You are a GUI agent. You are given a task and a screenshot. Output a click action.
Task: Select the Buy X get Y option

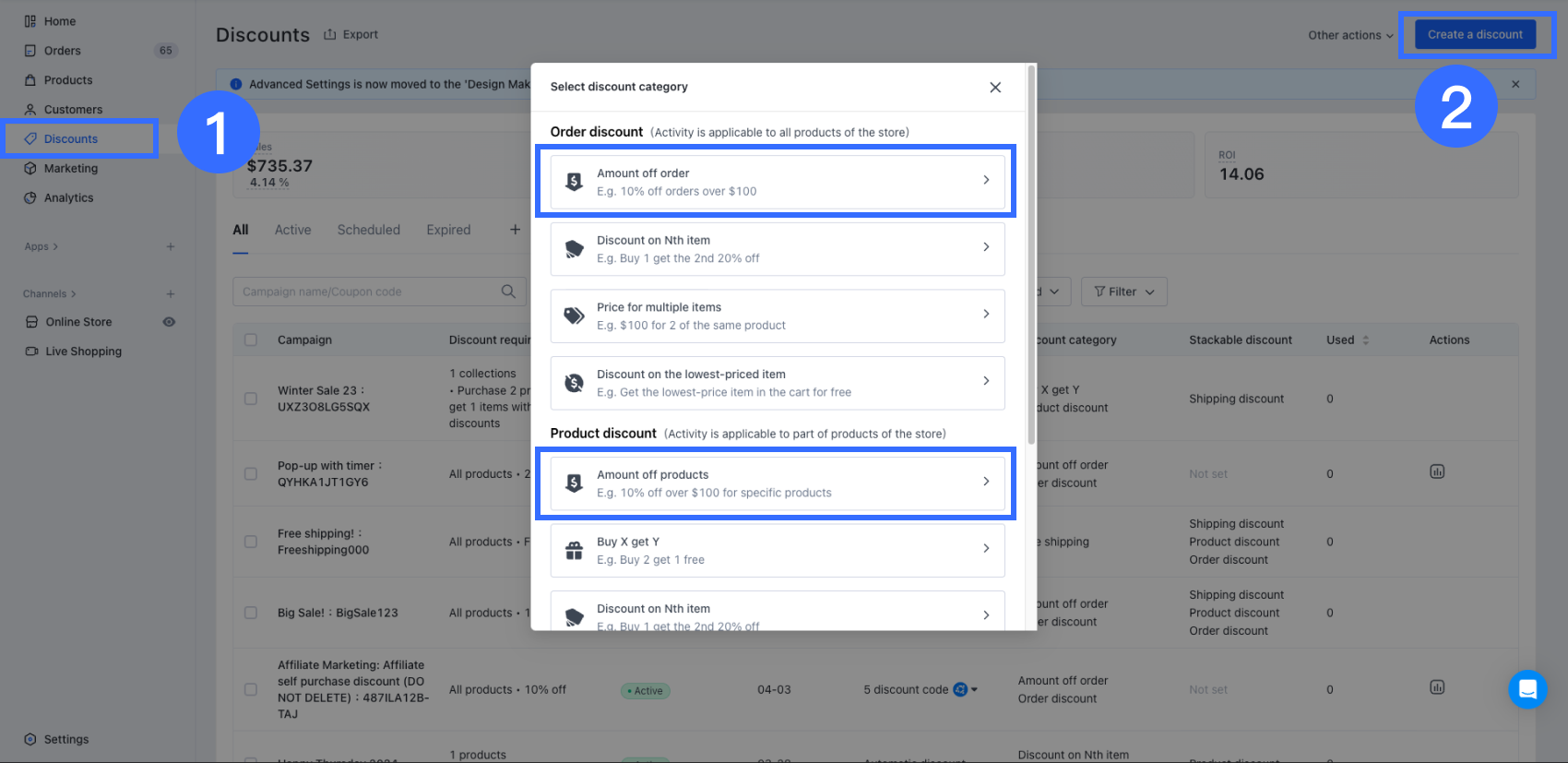pos(777,551)
